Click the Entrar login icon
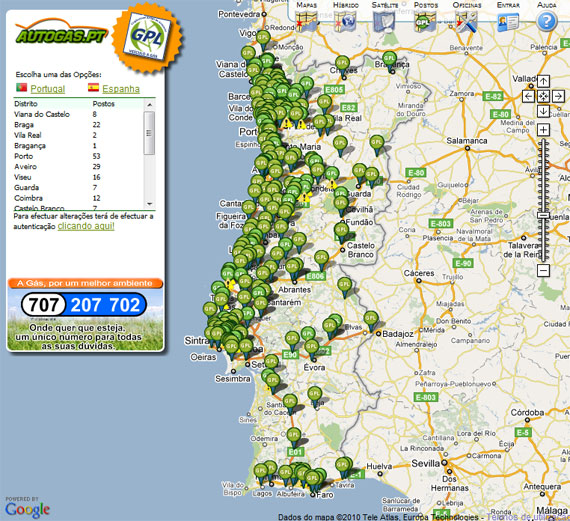570x521 pixels. tap(508, 22)
